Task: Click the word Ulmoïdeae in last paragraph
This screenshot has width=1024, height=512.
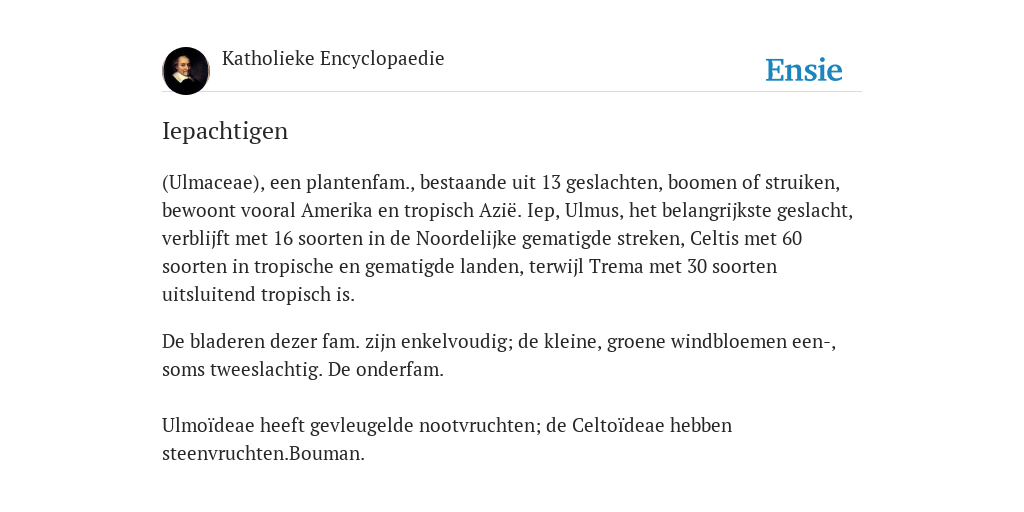Action: (208, 426)
